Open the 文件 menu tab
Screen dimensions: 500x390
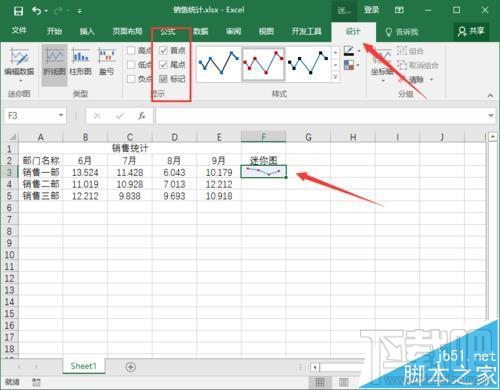click(19, 31)
